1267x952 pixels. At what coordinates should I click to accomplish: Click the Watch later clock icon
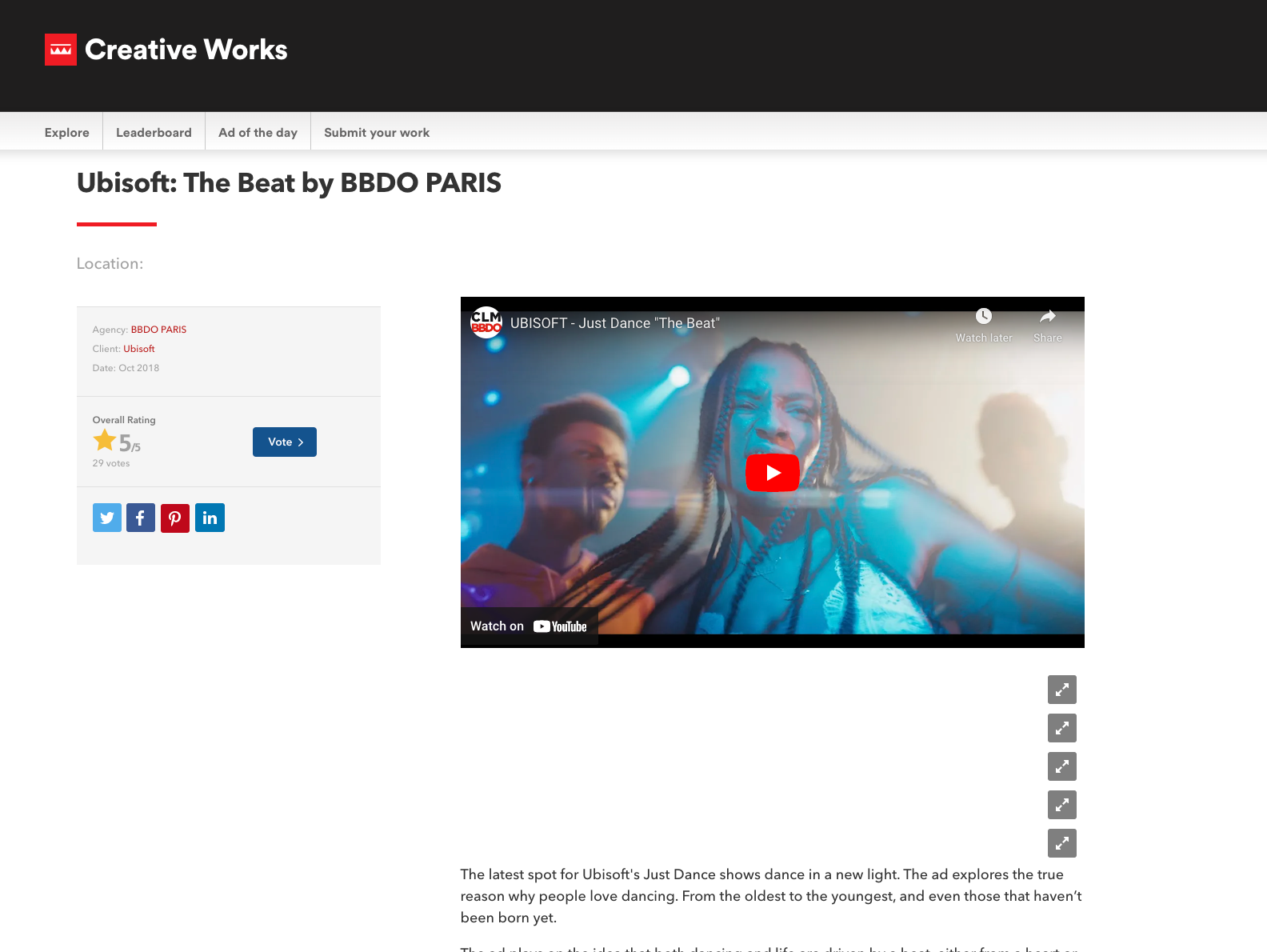(x=984, y=316)
